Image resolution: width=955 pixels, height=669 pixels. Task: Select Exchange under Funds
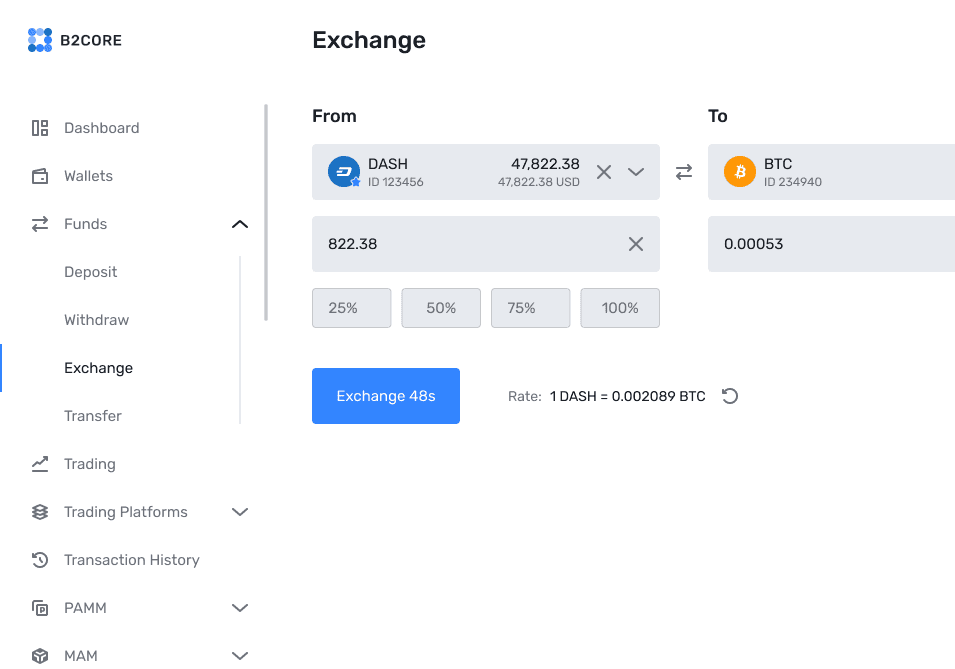98,368
